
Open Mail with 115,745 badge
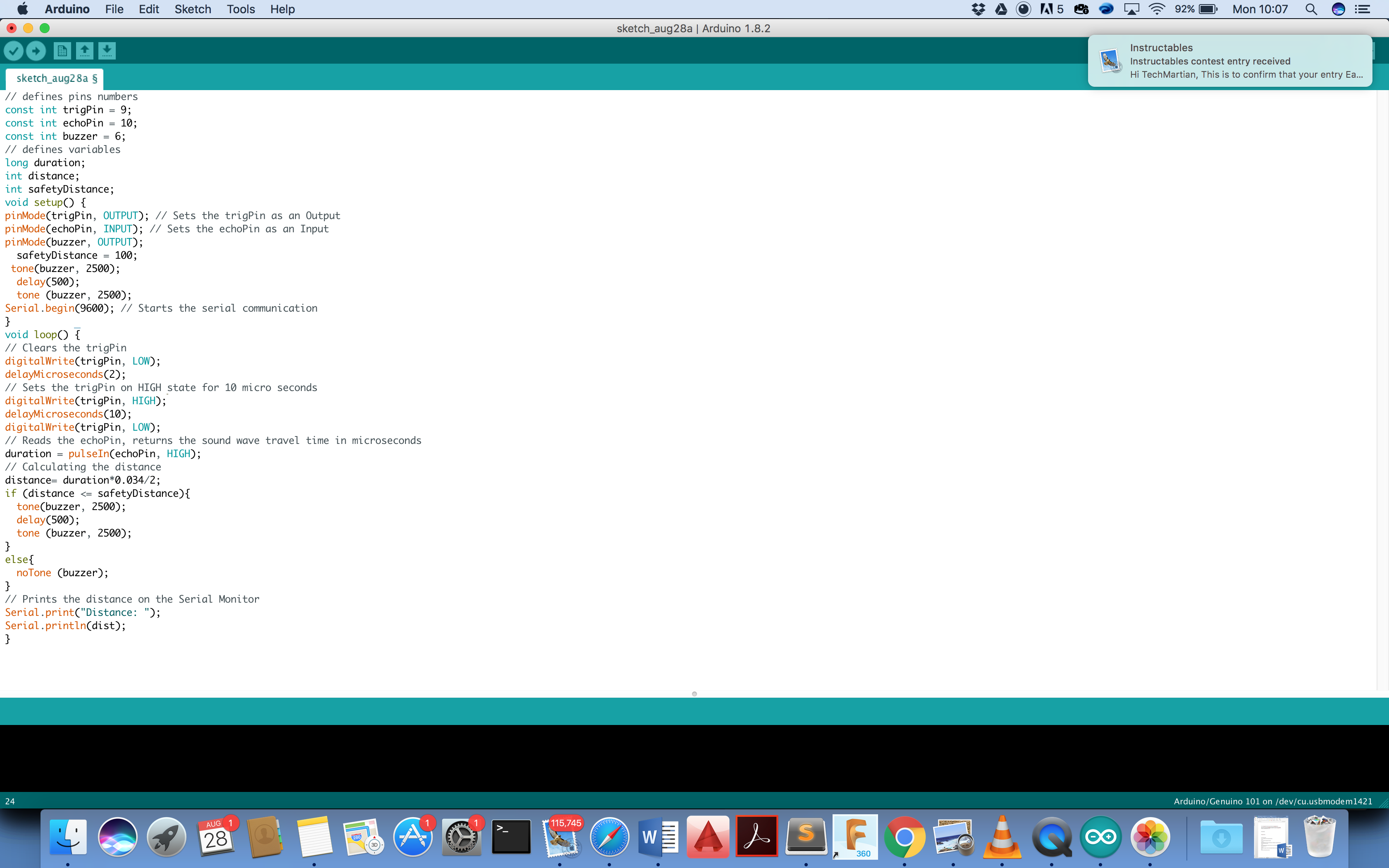pyautogui.click(x=560, y=837)
